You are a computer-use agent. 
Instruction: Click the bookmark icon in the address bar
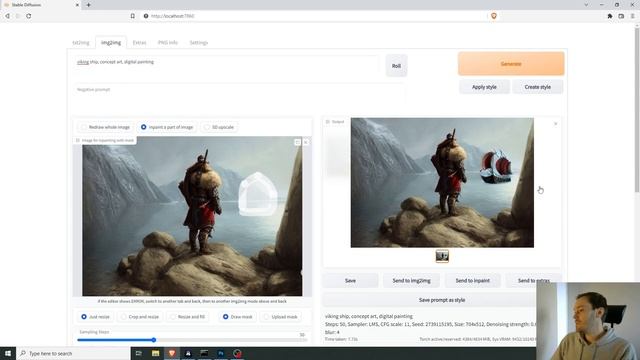[133, 16]
